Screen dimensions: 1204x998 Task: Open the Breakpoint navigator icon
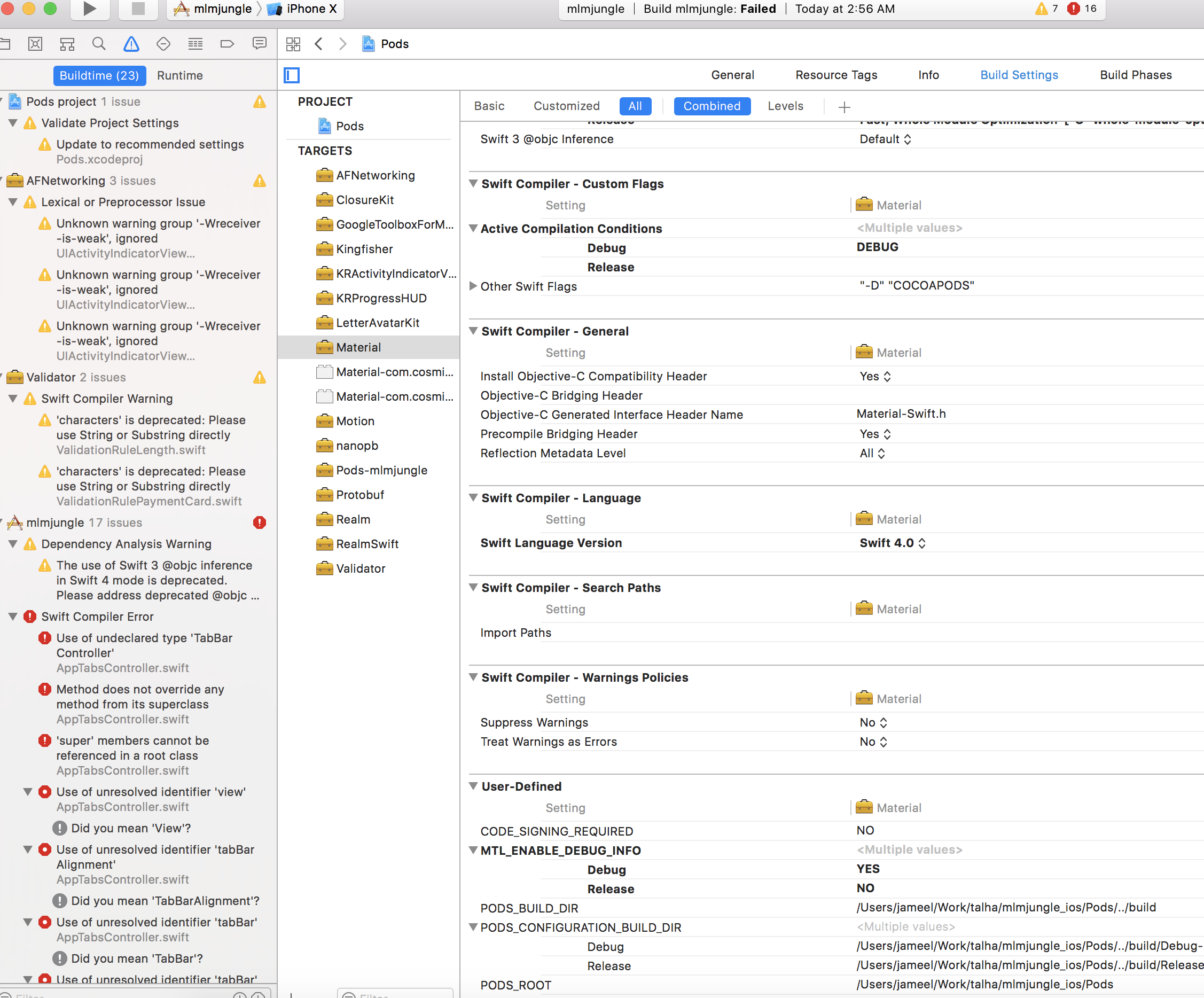pyautogui.click(x=227, y=44)
